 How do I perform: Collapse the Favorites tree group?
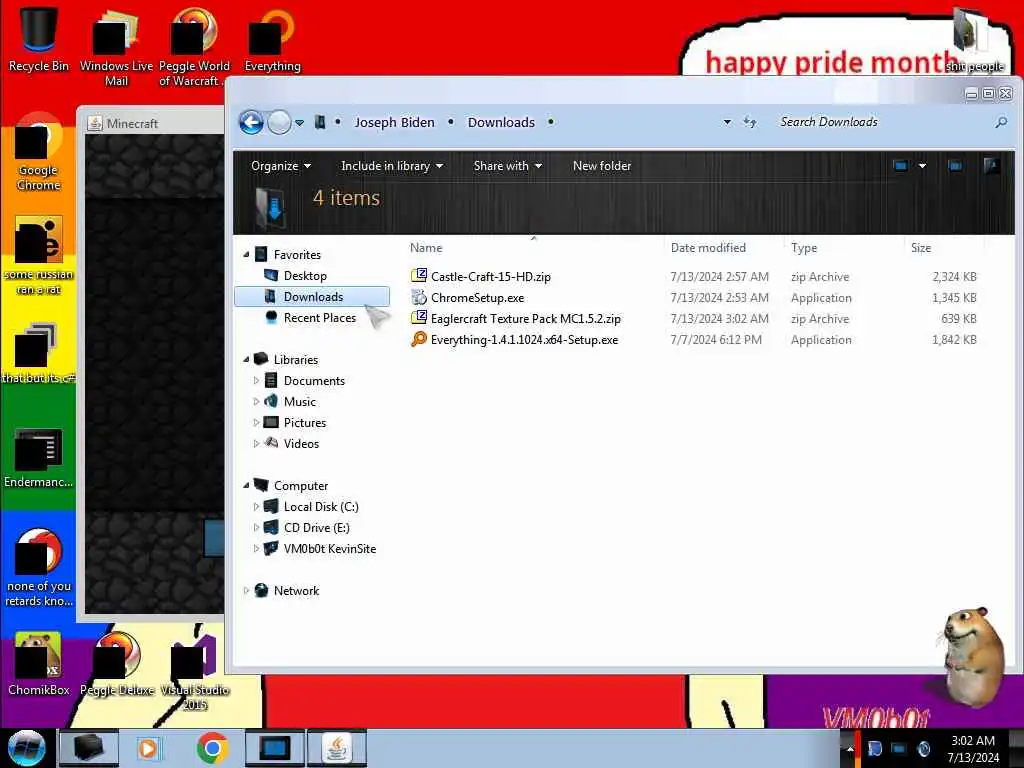246,254
